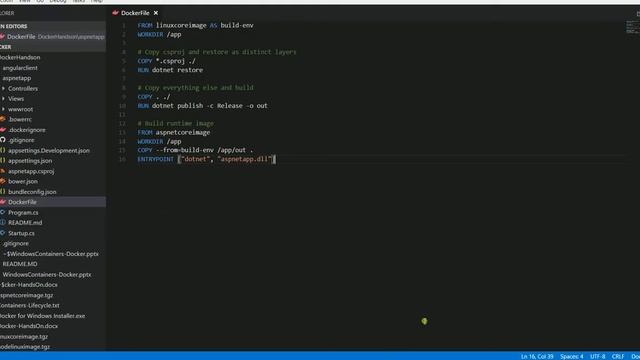
Task: Click the 'COPY --from=build-env /app/out .' line
Action: click(195, 150)
